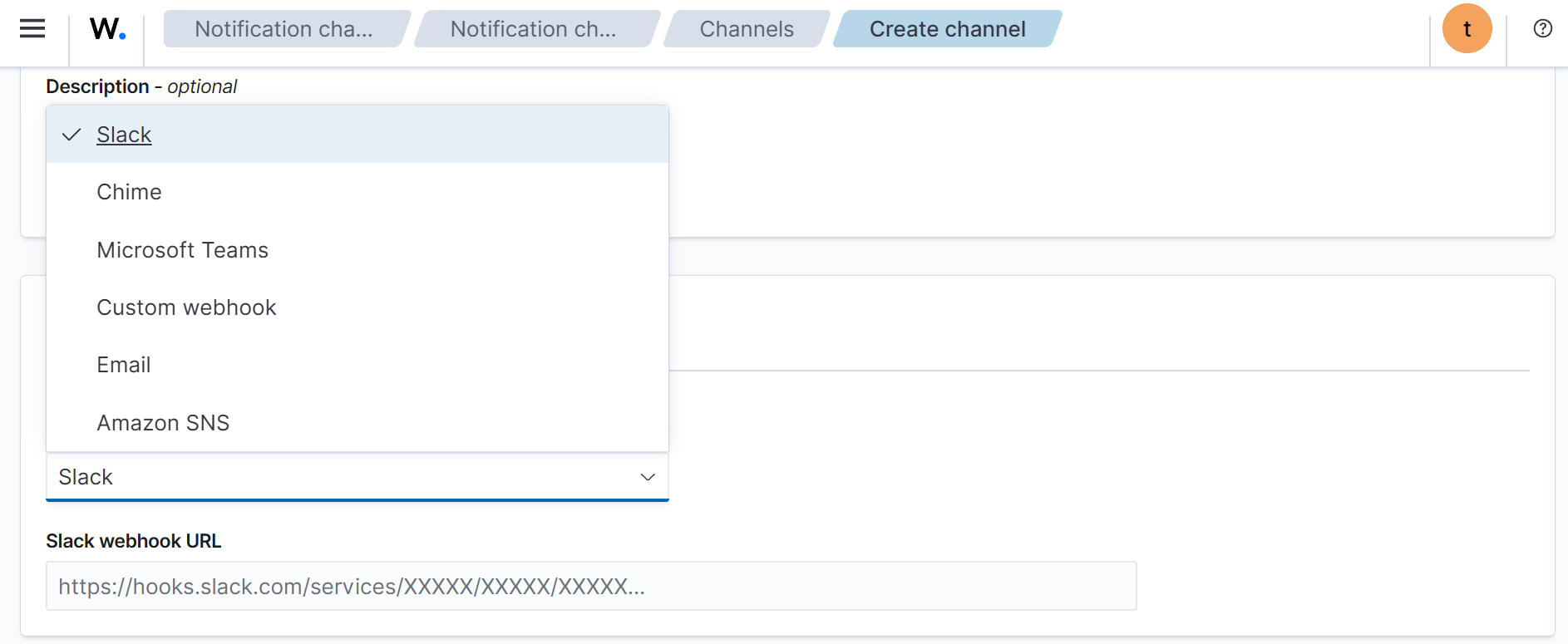Open the hamburger navigation menu
1568x644 pixels.
(32, 29)
